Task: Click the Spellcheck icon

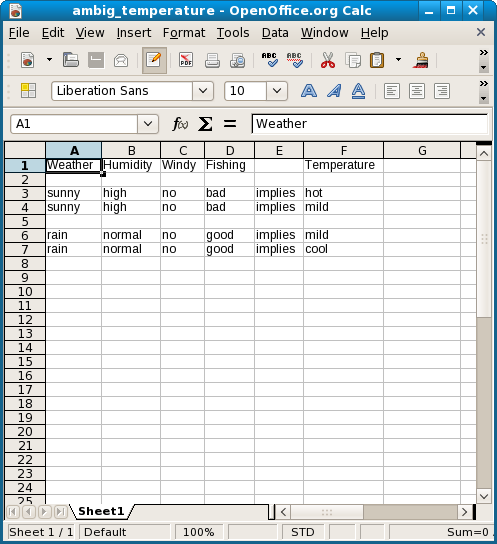Action: click(x=269, y=61)
